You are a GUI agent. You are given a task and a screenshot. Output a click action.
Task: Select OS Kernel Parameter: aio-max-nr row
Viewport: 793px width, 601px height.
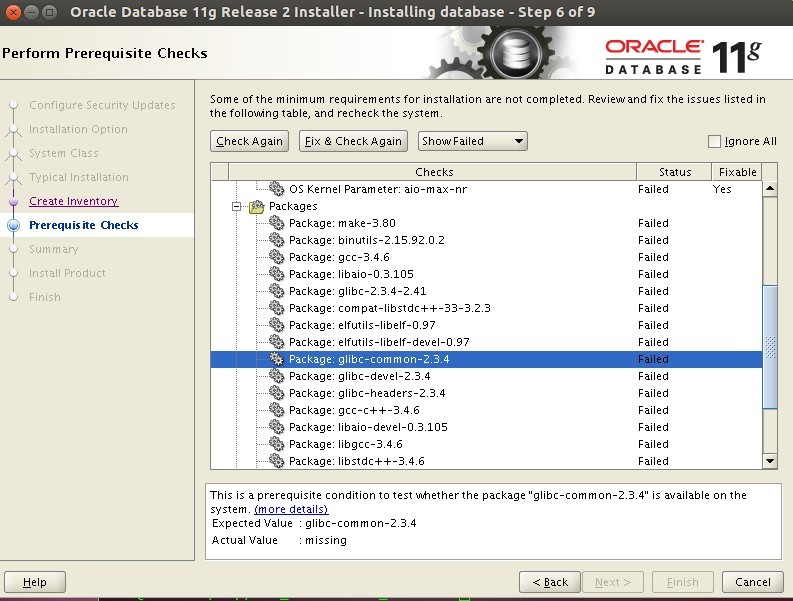(x=486, y=189)
